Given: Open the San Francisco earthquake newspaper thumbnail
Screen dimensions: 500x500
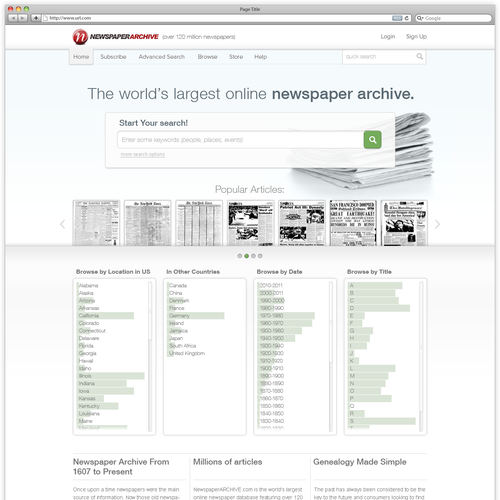Looking at the screenshot, I should (353, 223).
